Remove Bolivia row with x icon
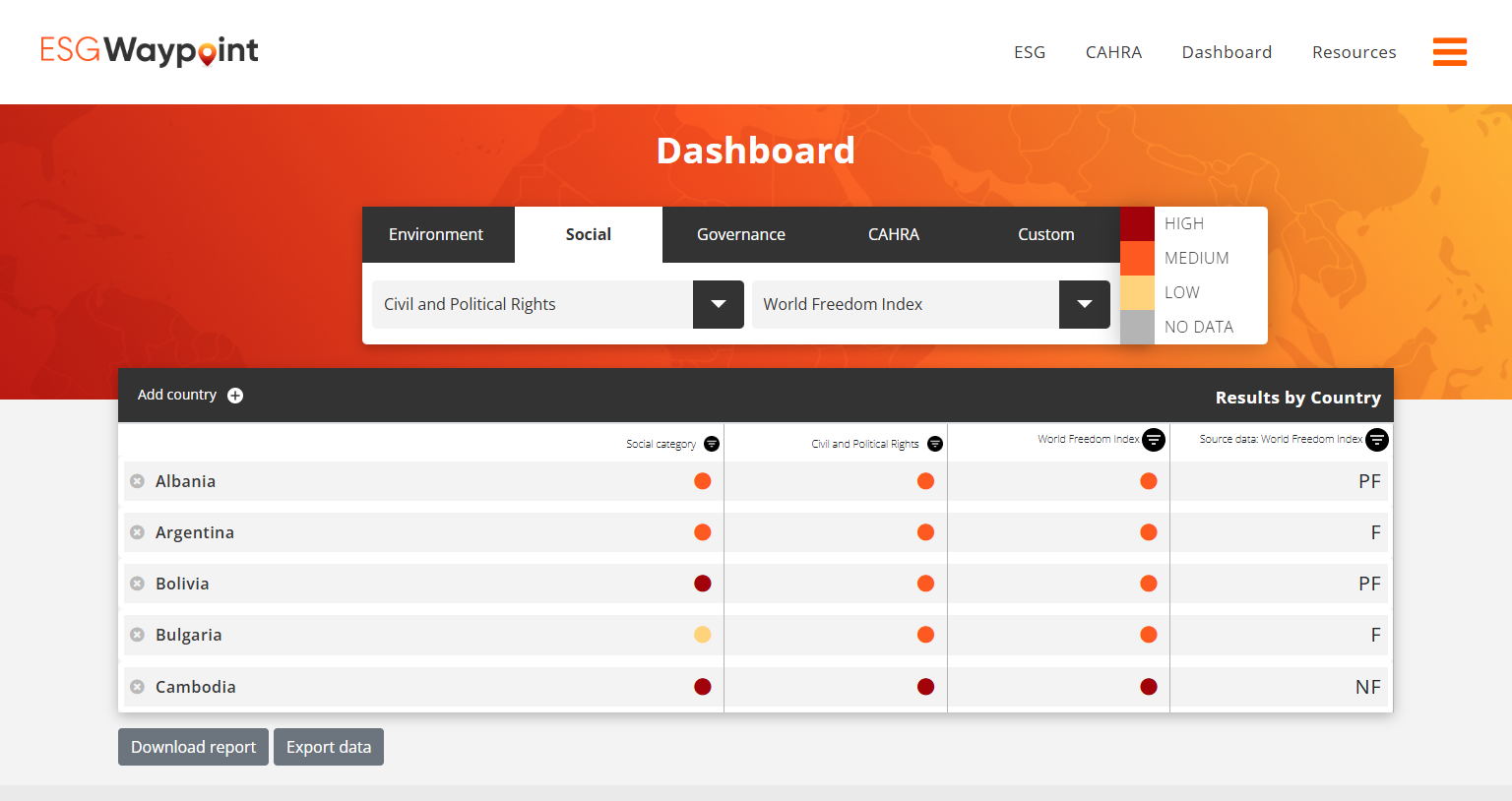This screenshot has height=801, width=1512. [138, 584]
